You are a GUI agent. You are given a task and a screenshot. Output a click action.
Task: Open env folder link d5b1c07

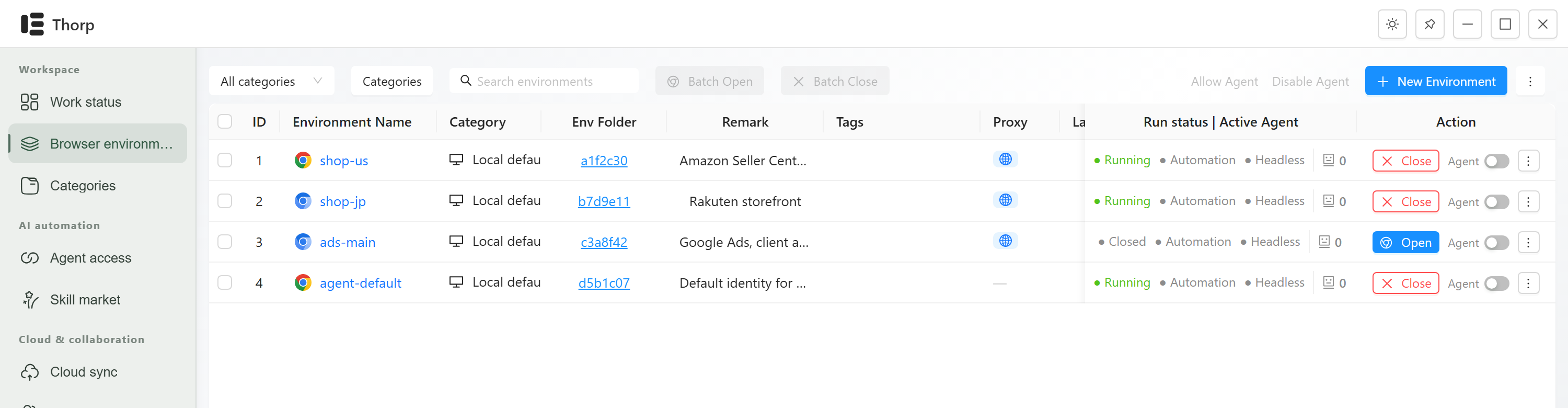603,283
